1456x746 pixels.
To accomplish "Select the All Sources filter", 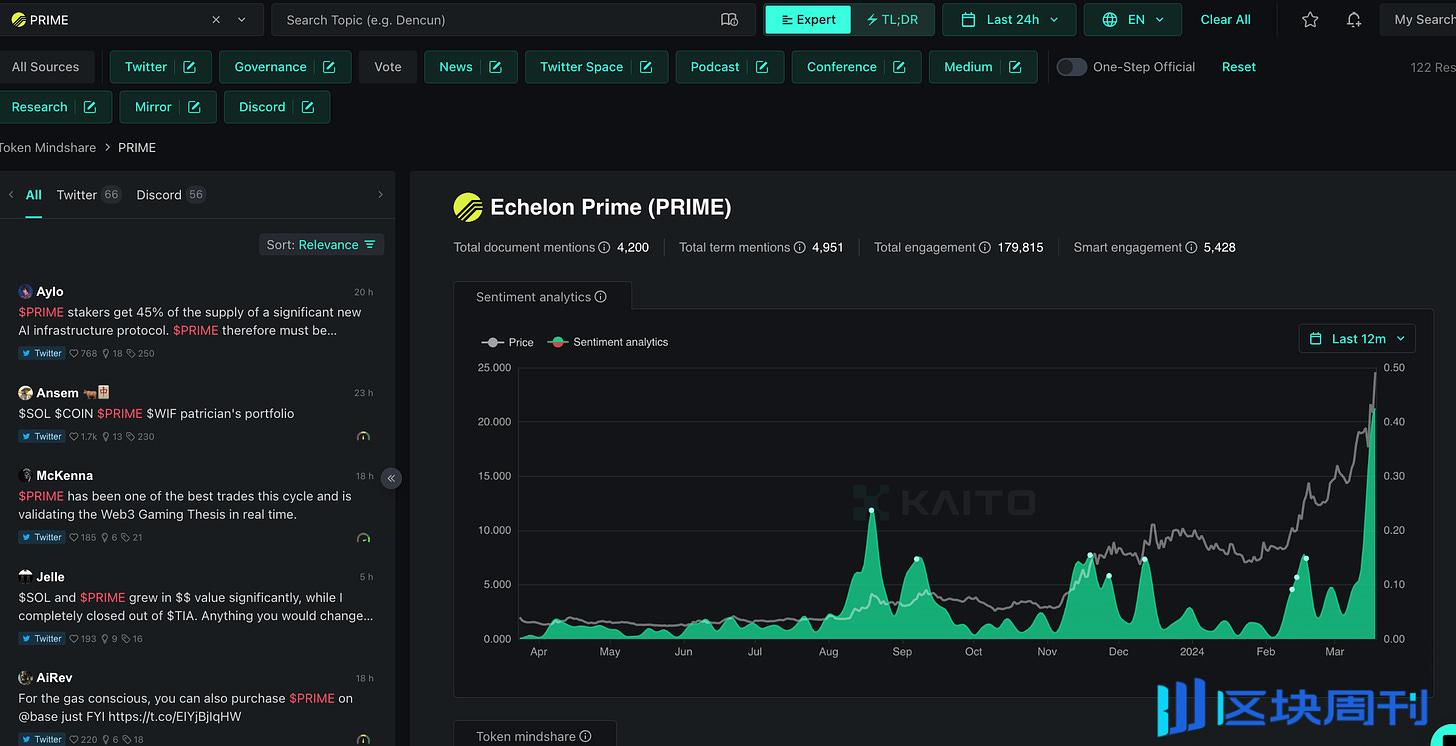I will [x=45, y=67].
